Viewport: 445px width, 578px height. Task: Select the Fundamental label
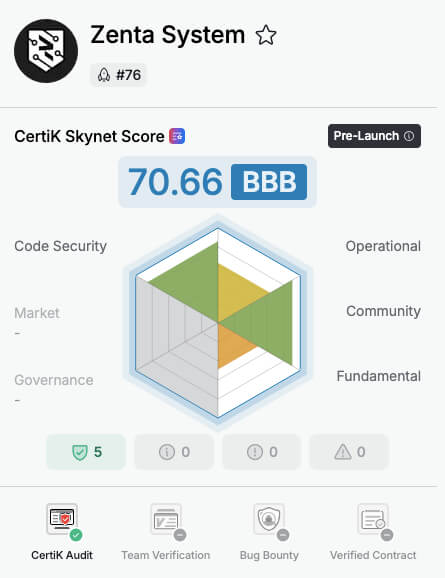[379, 376]
